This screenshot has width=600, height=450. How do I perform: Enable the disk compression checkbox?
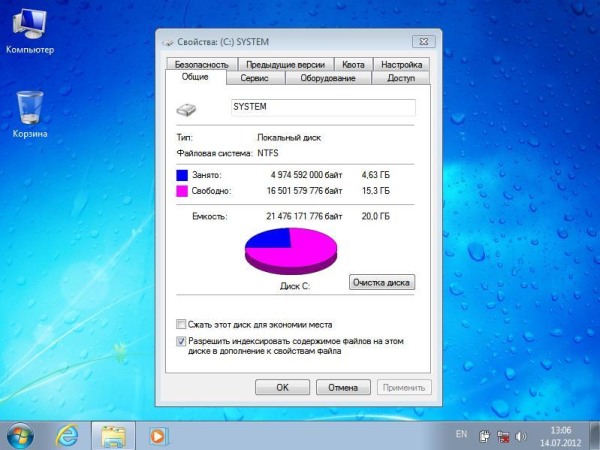pos(181,325)
